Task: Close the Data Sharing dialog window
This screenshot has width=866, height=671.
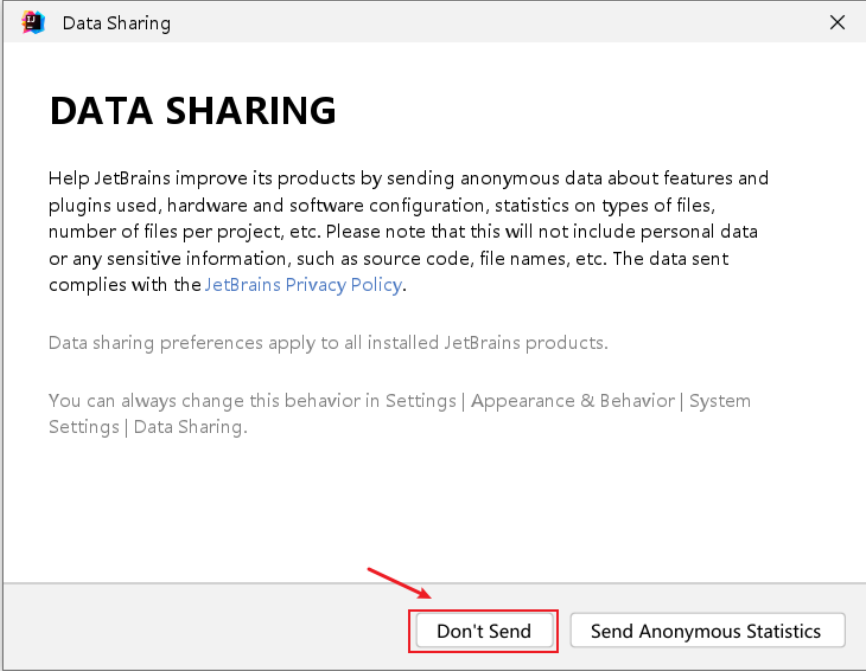Action: [x=837, y=23]
